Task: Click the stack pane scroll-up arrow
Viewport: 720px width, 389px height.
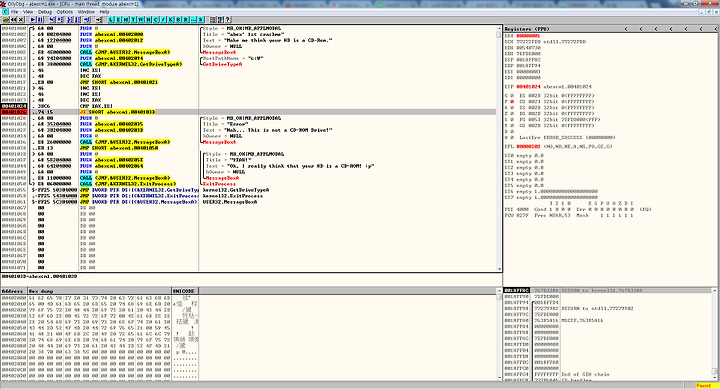Action: coord(714,291)
